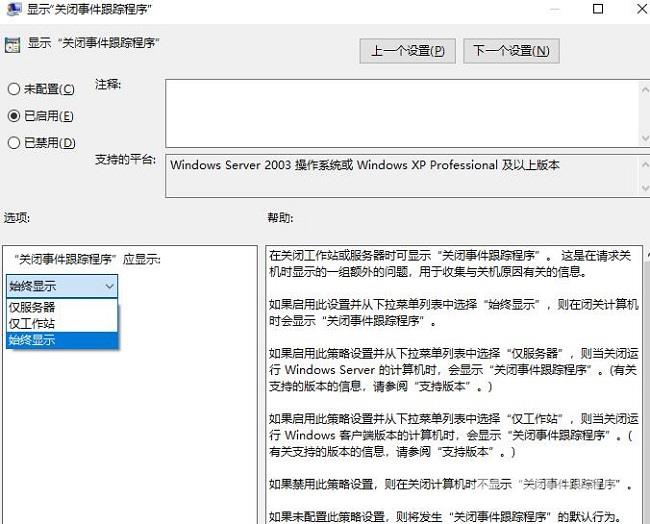The image size is (650, 524).
Task: Go to 下一个设置(N) next setting
Action: (511, 51)
